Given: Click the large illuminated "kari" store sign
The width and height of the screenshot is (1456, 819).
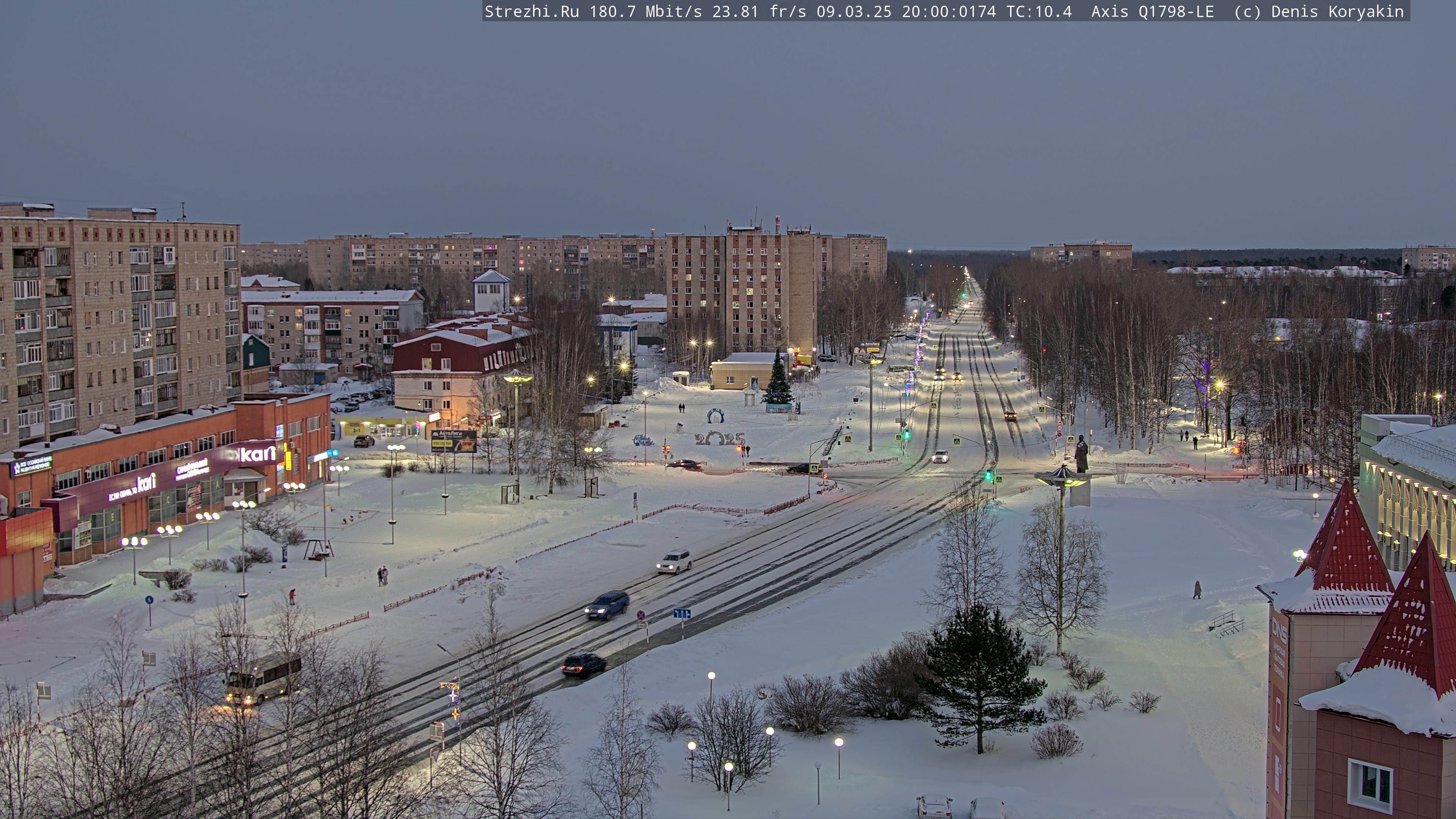Looking at the screenshot, I should coord(258,453).
